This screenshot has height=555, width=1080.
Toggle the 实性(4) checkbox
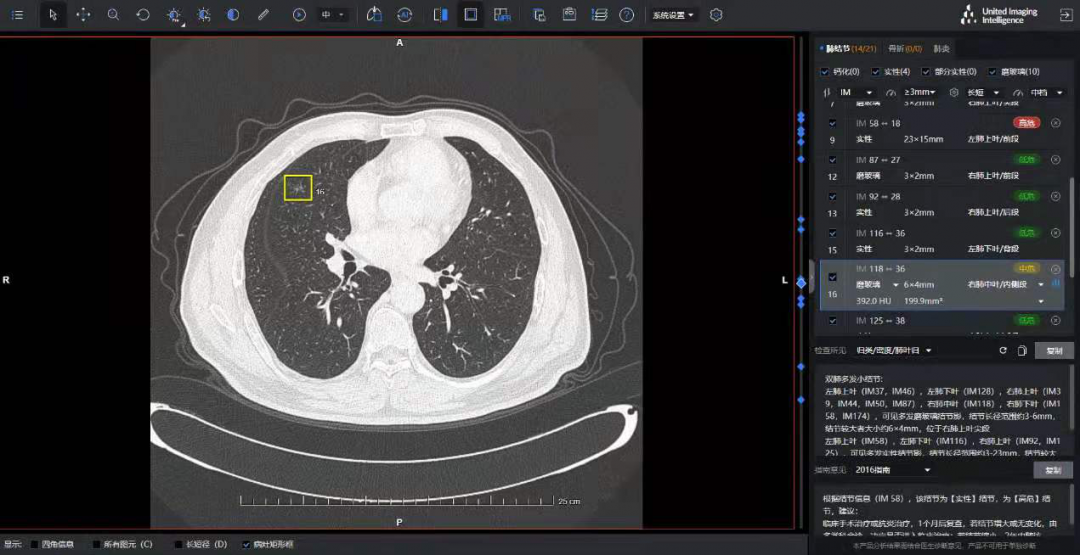pyautogui.click(x=875, y=72)
